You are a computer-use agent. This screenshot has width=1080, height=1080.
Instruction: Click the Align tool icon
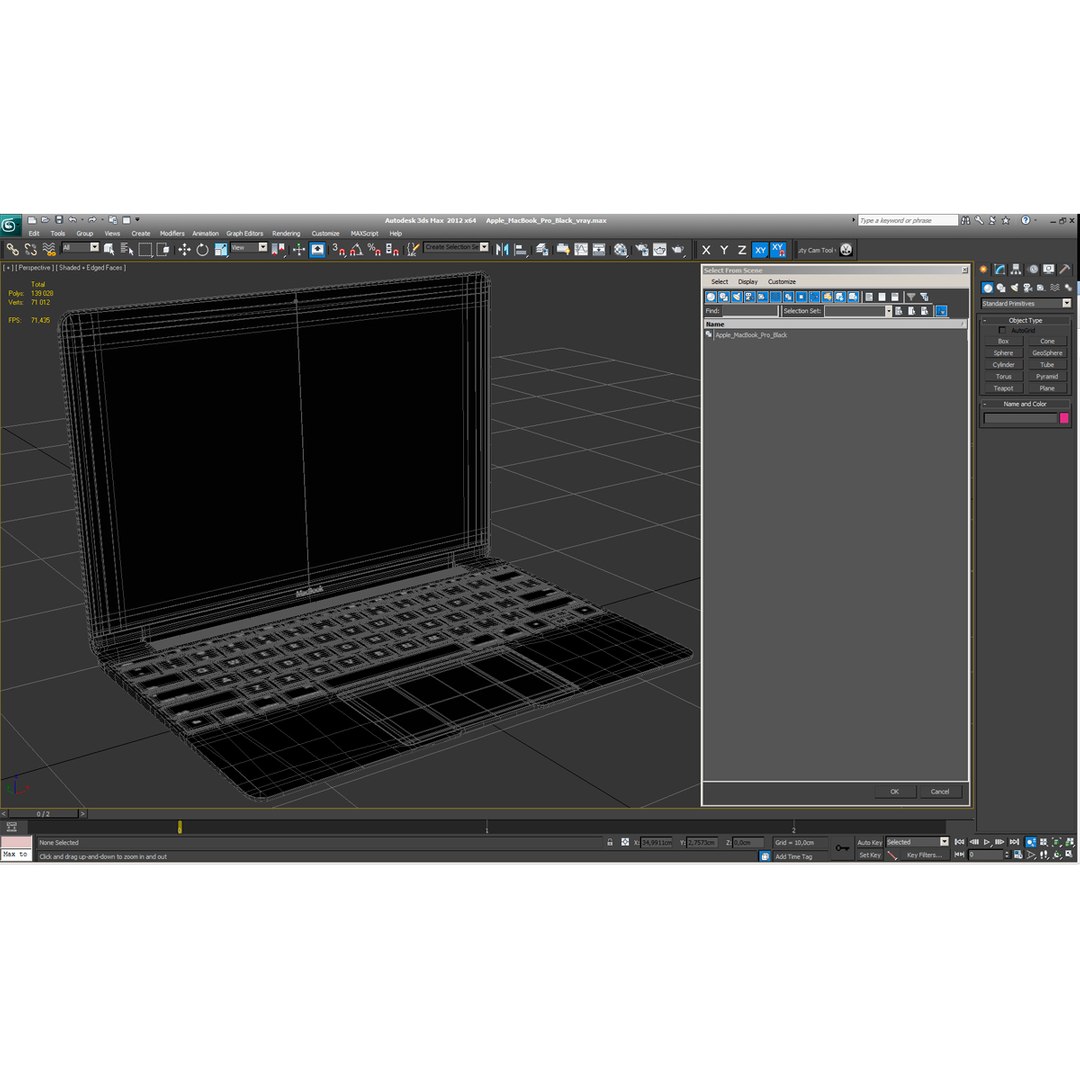pos(521,249)
